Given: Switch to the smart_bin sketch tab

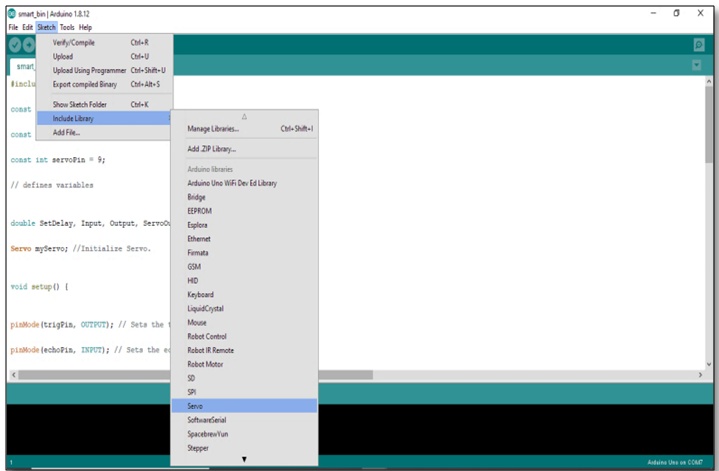Looking at the screenshot, I should click(x=24, y=67).
